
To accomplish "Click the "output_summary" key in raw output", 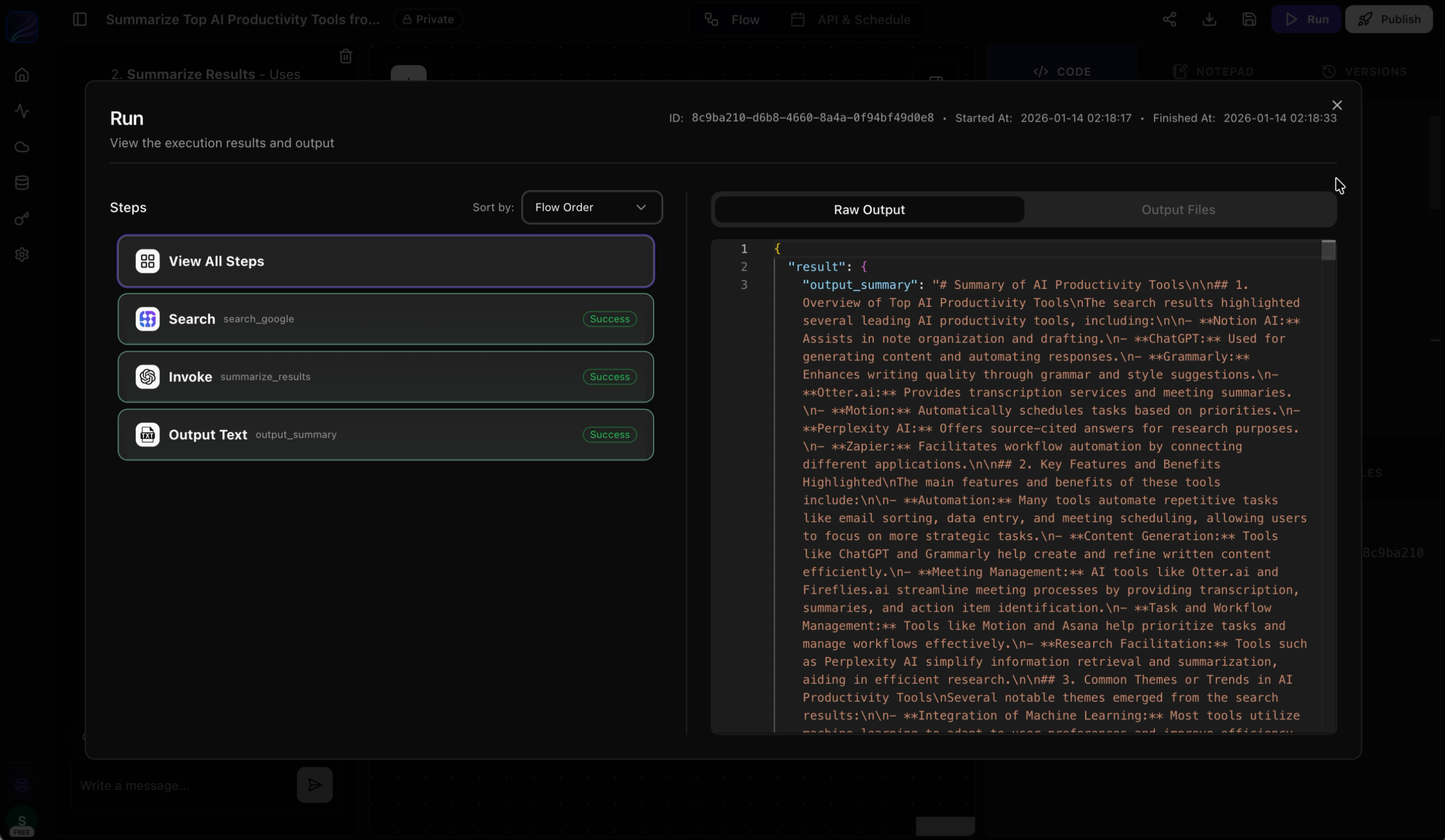I will pos(860,285).
